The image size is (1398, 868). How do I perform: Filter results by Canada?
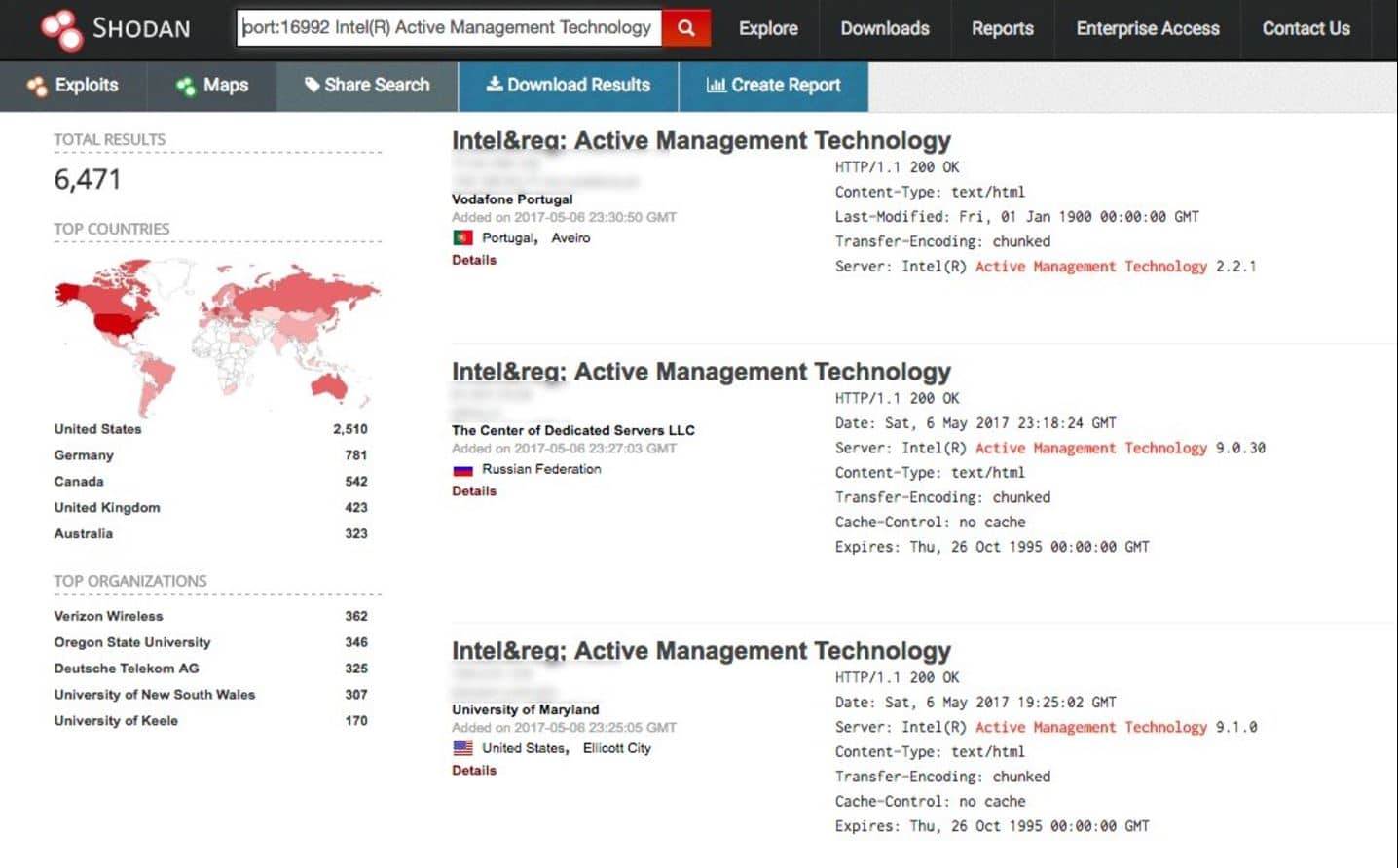click(x=79, y=482)
